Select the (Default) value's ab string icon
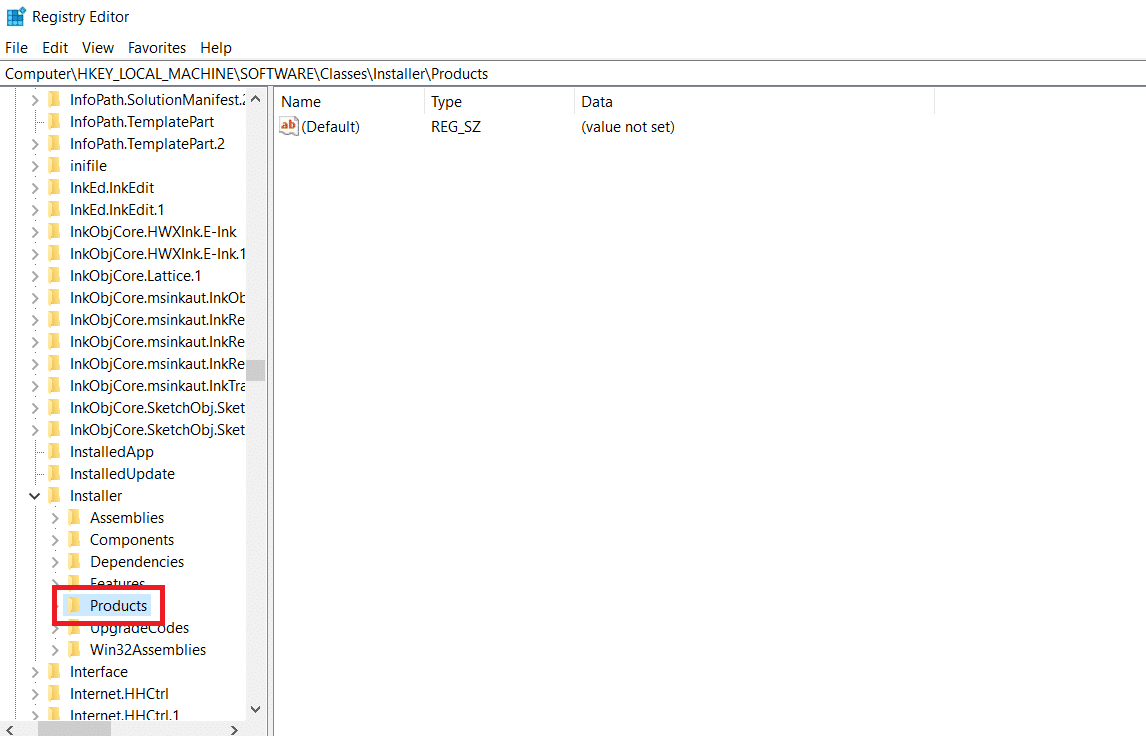This screenshot has height=736, width=1146. pyautogui.click(x=289, y=126)
